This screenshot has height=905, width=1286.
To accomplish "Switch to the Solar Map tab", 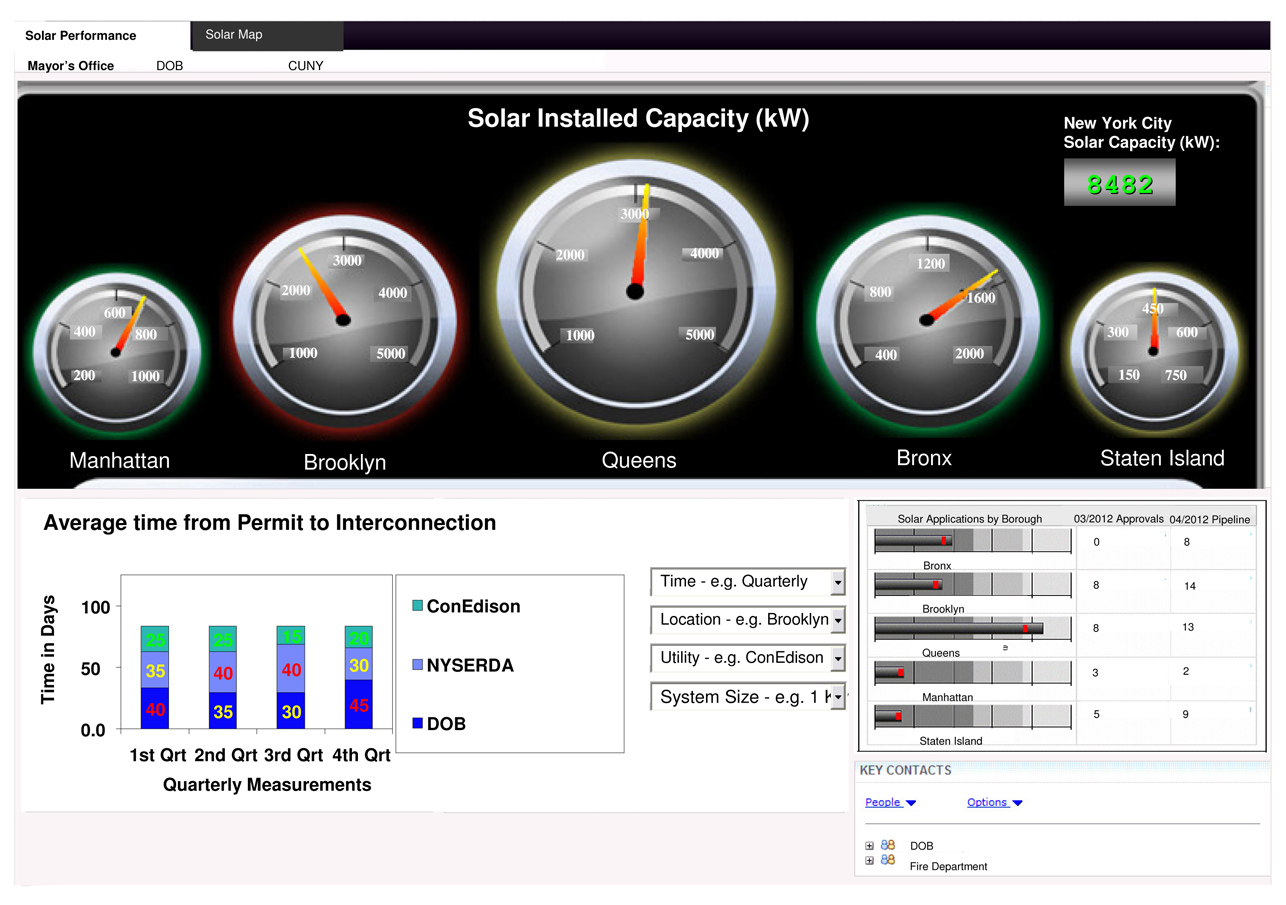I will pyautogui.click(x=234, y=34).
